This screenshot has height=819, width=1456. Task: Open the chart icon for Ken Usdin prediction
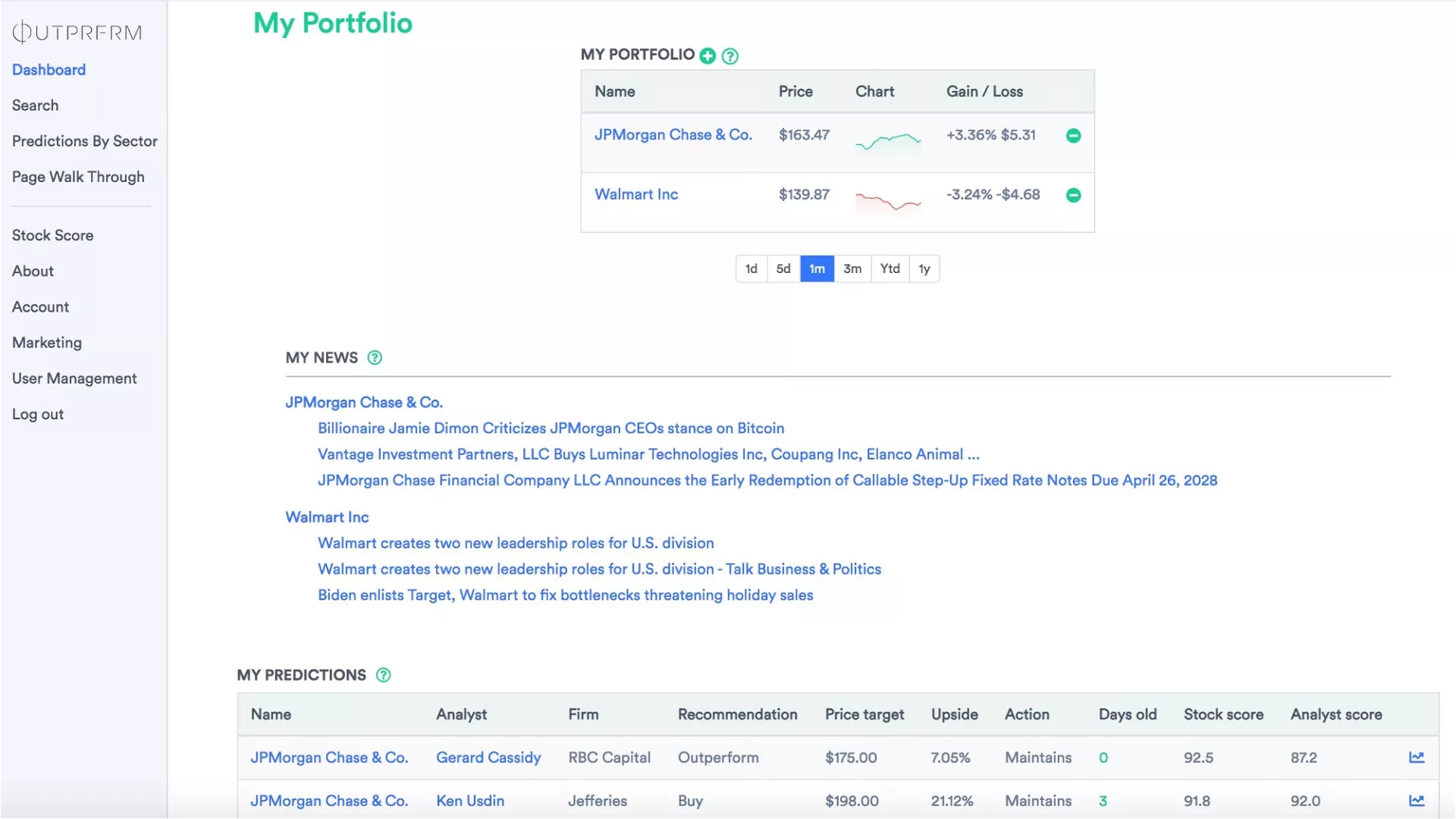coord(1416,800)
